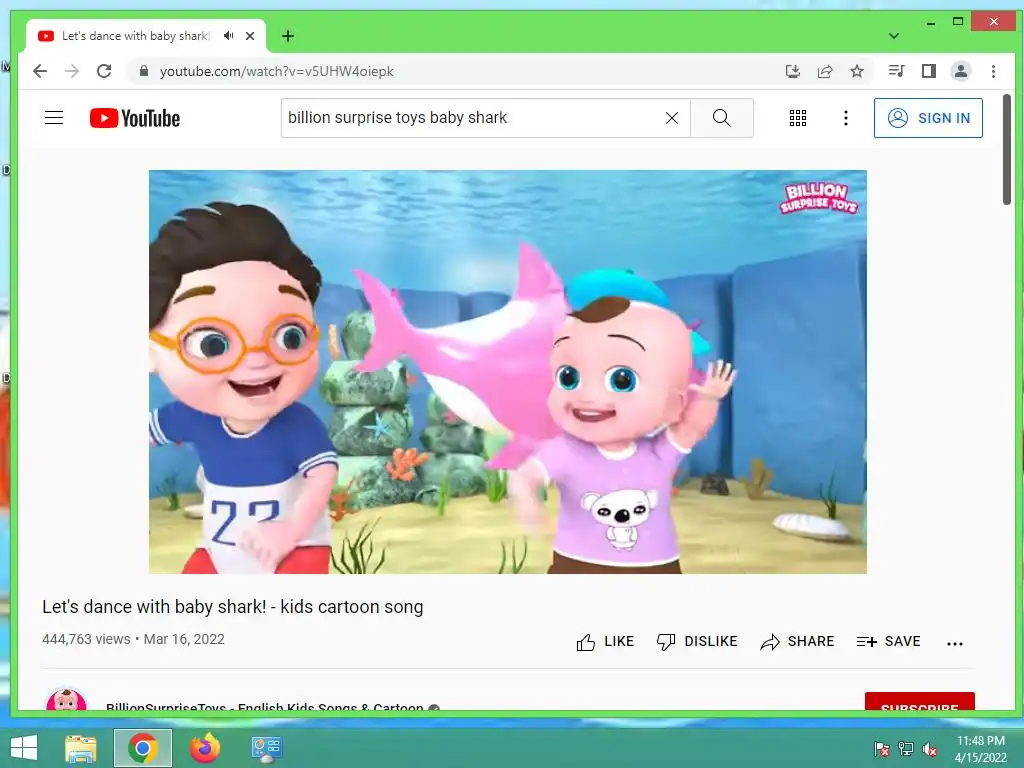Open the YouTube guide hamburger menu

click(54, 118)
